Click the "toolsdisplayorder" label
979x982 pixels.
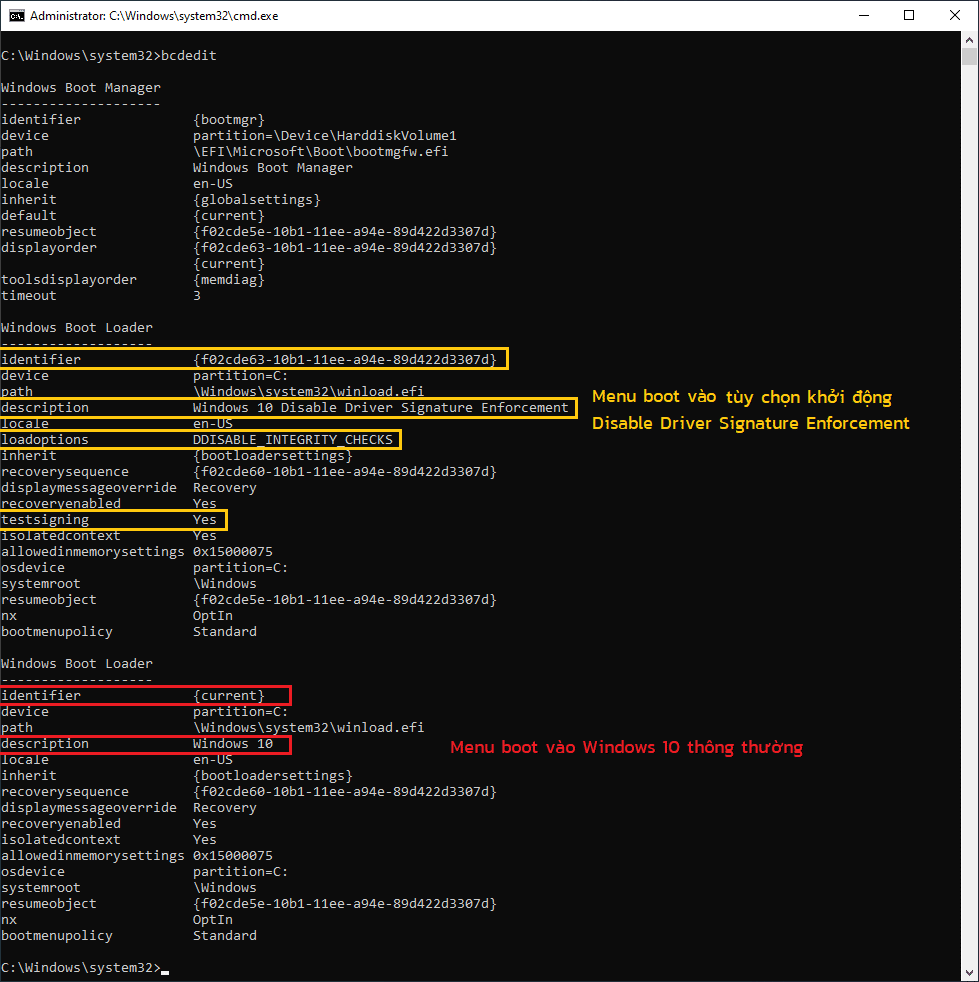pos(69,279)
